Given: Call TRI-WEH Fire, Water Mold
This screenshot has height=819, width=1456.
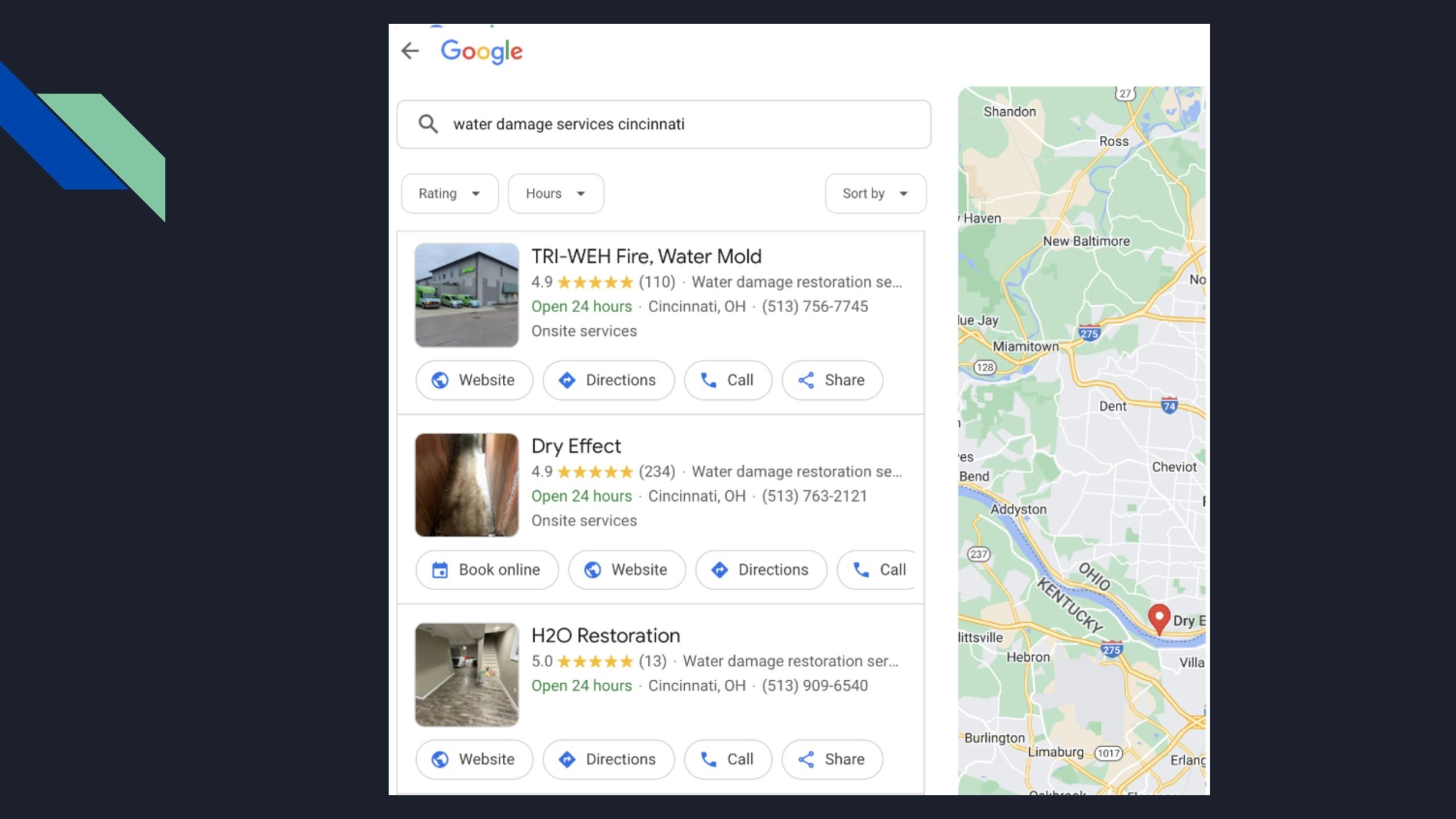Looking at the screenshot, I should [727, 380].
